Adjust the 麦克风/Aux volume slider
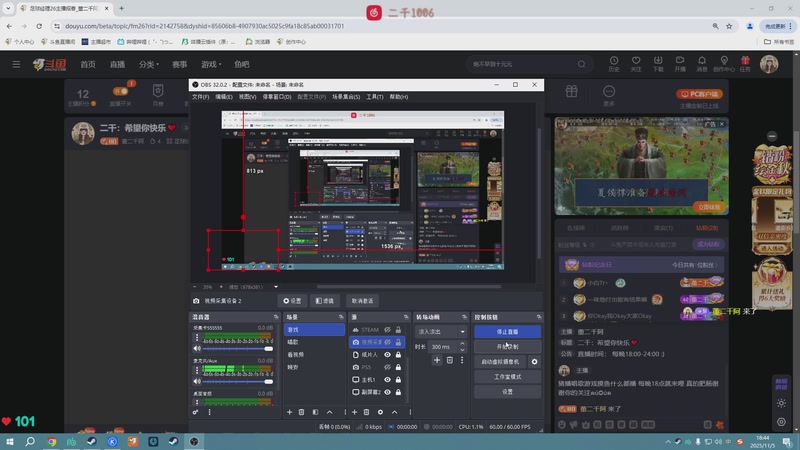Image resolution: width=800 pixels, height=450 pixels. click(238, 381)
